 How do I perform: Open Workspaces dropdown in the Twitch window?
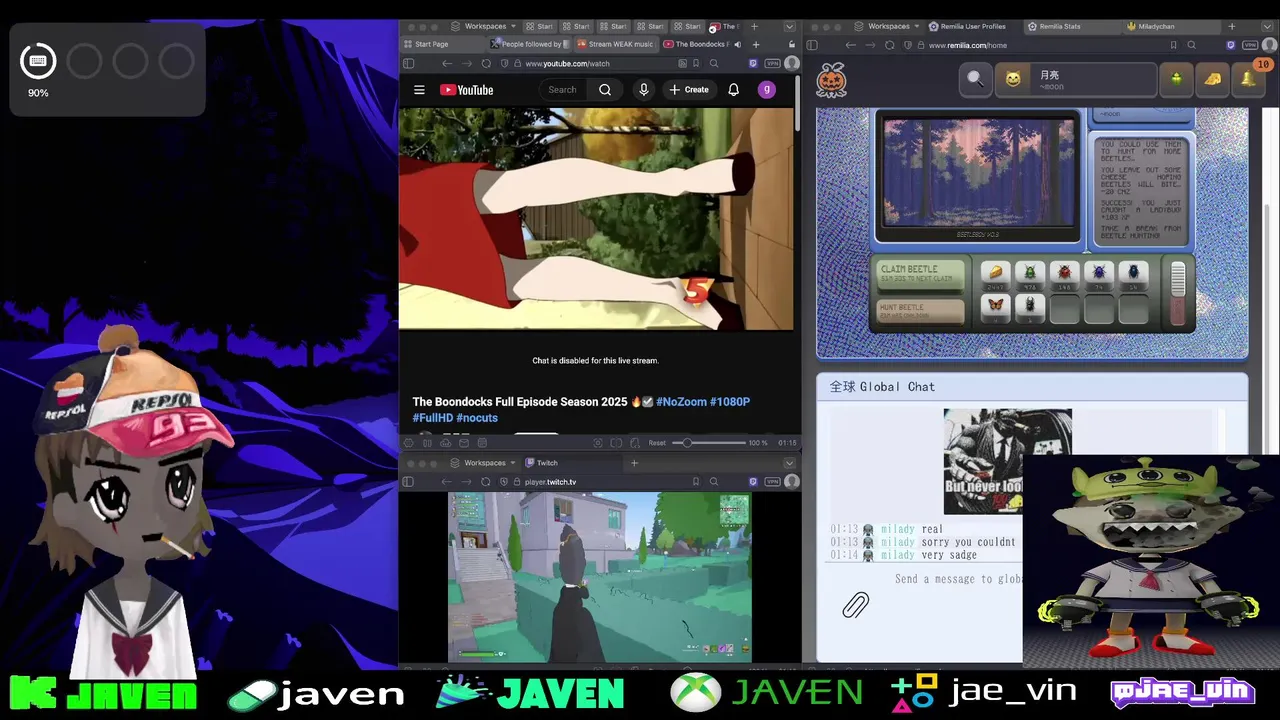point(484,463)
